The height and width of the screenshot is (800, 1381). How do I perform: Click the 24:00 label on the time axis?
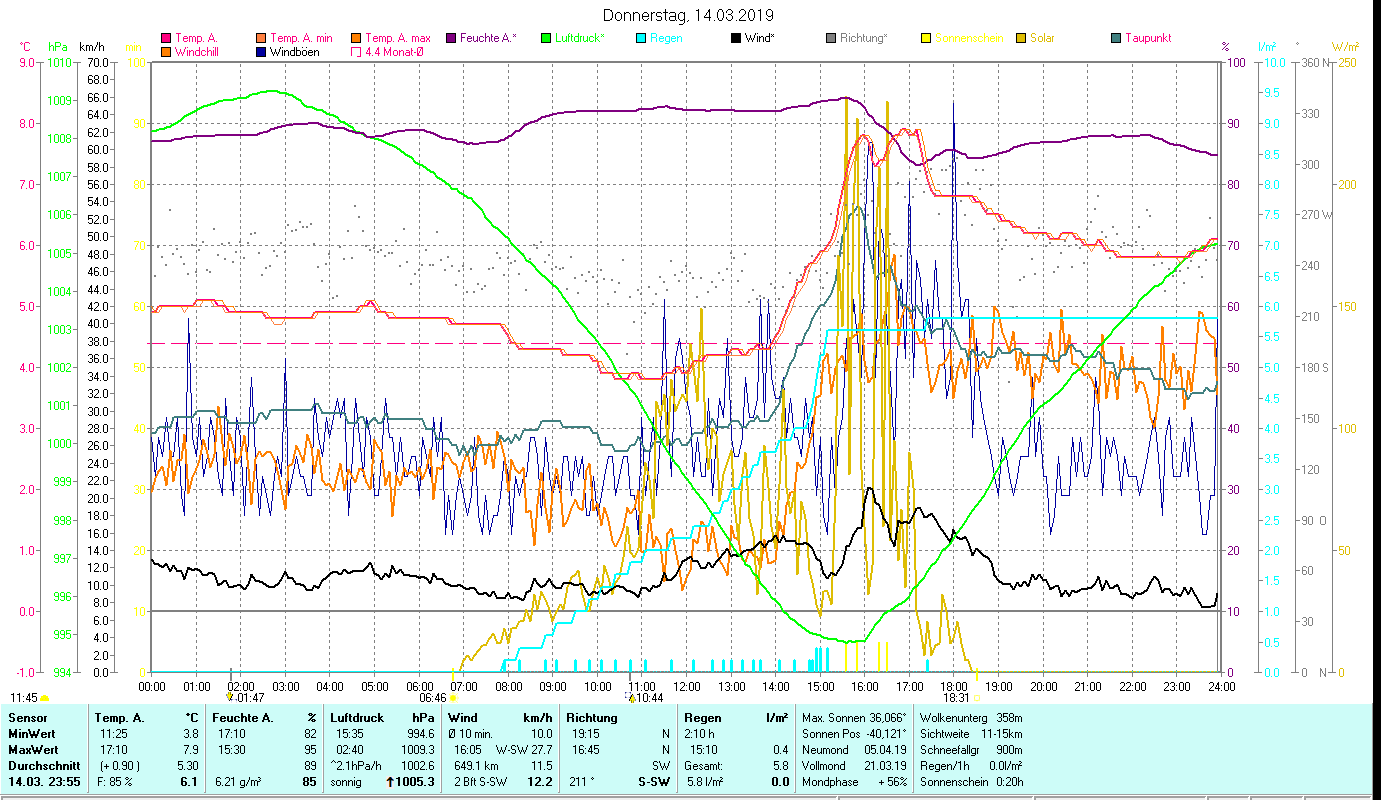pos(1222,686)
